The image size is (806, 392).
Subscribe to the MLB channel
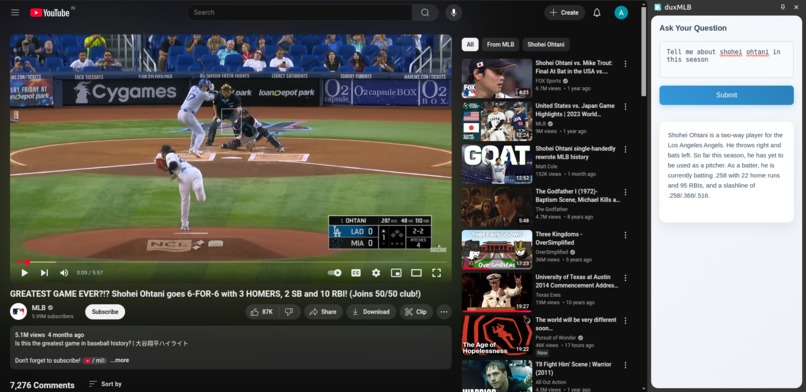105,312
